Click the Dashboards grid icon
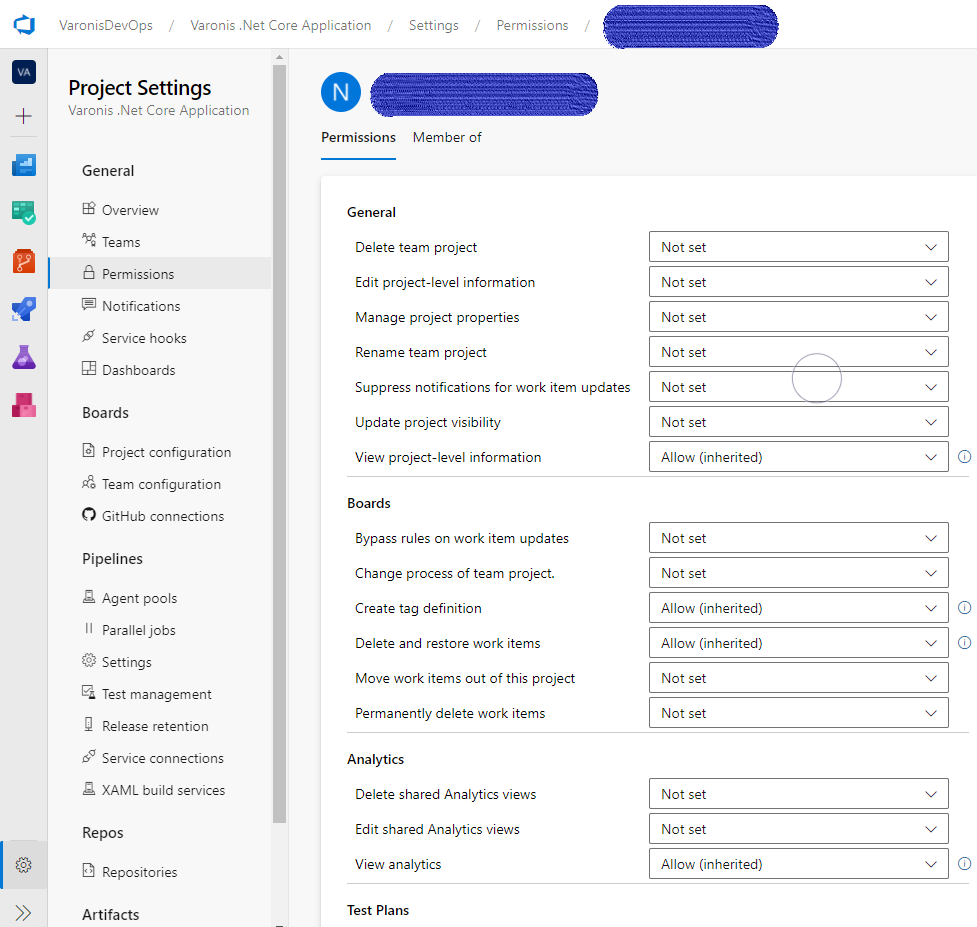 tap(89, 368)
